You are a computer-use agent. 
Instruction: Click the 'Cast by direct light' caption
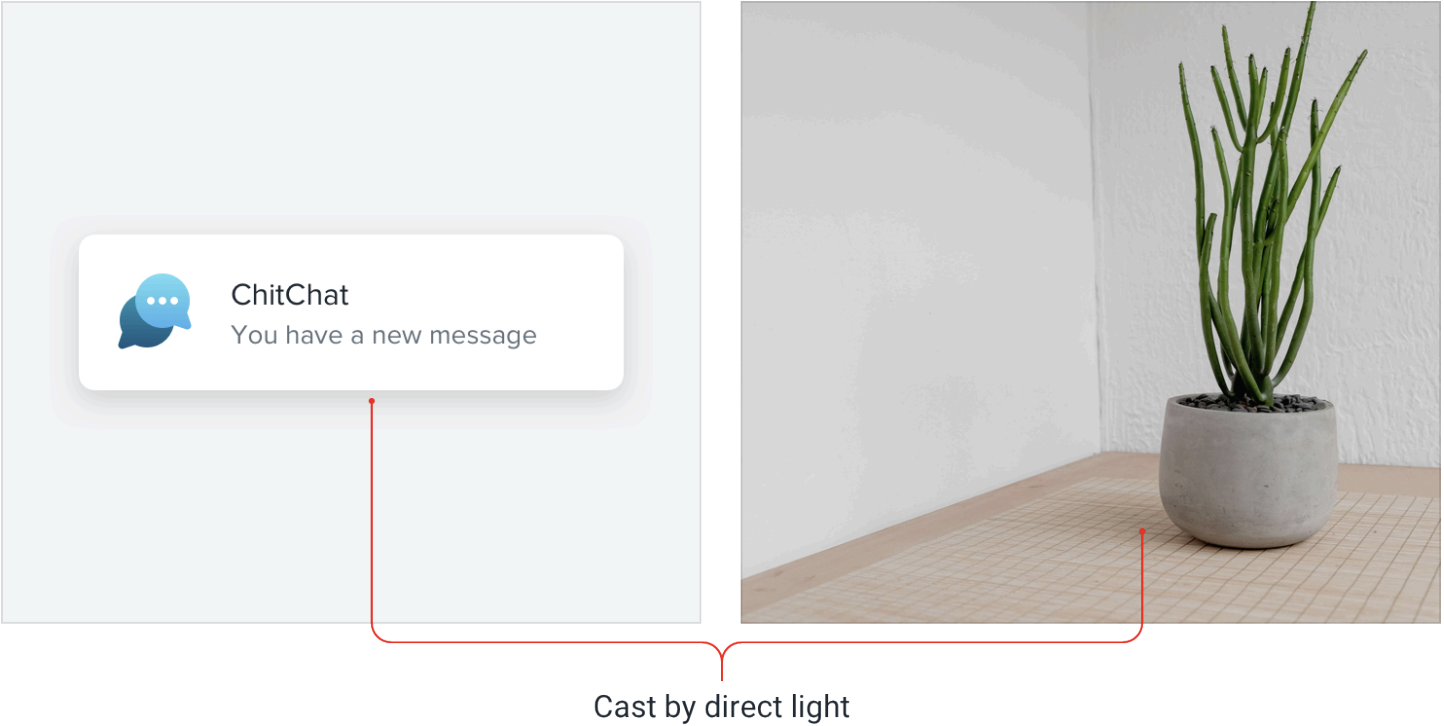pyautogui.click(x=721, y=706)
